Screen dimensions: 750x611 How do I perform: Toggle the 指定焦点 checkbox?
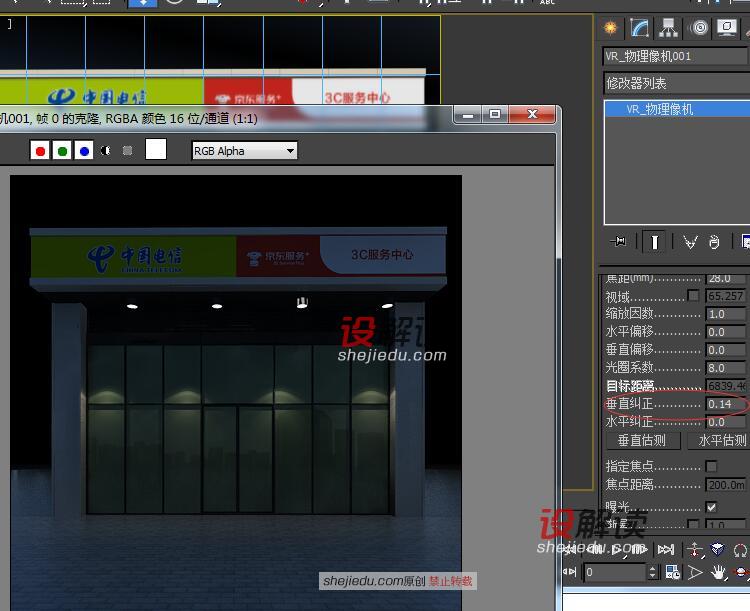tap(711, 466)
